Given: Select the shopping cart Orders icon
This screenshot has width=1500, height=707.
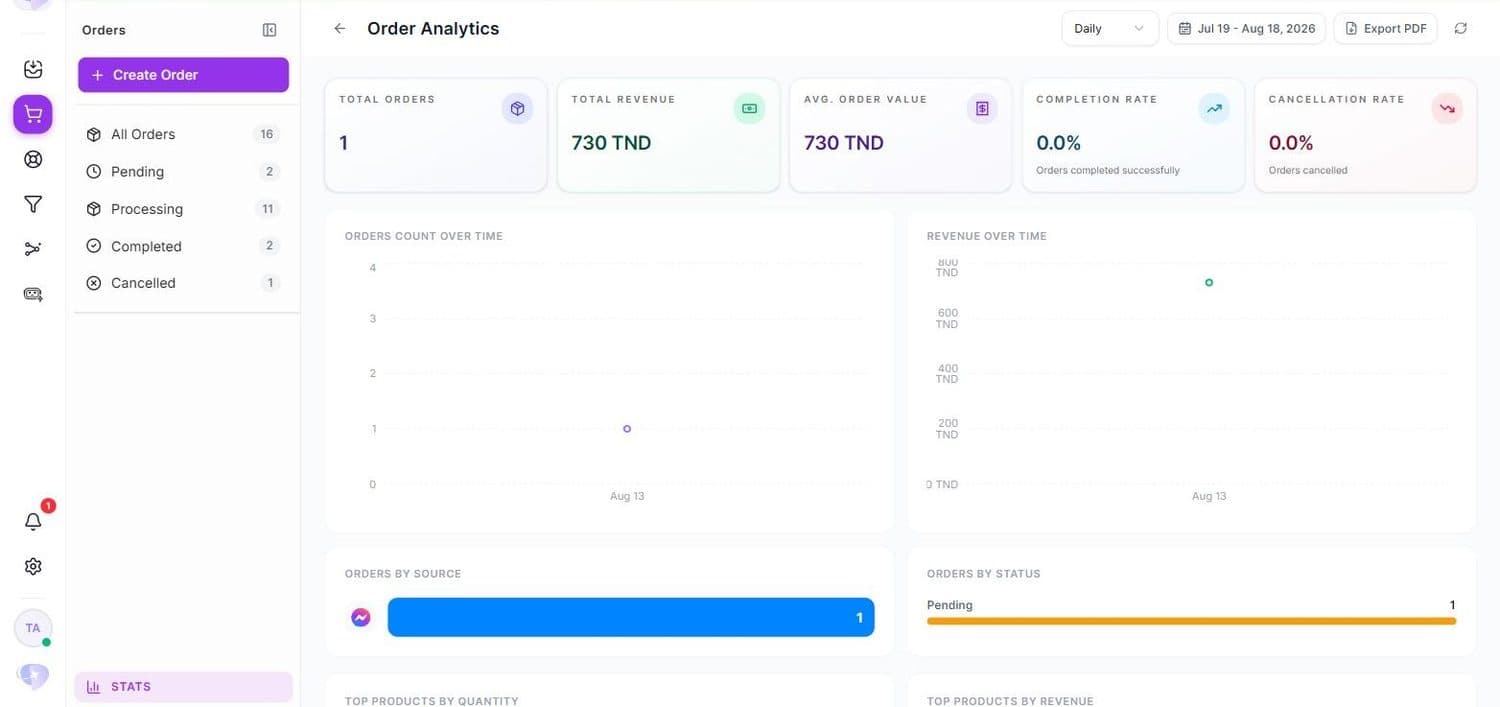Looking at the screenshot, I should click(33, 115).
